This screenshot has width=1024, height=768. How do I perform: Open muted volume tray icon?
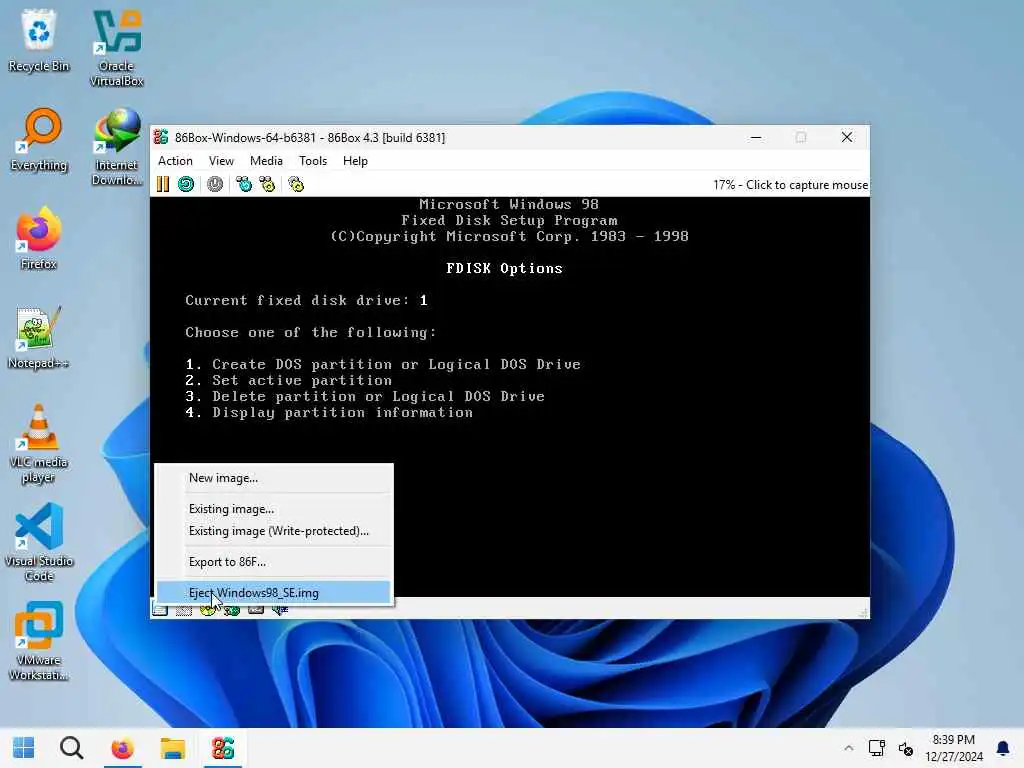pos(905,748)
